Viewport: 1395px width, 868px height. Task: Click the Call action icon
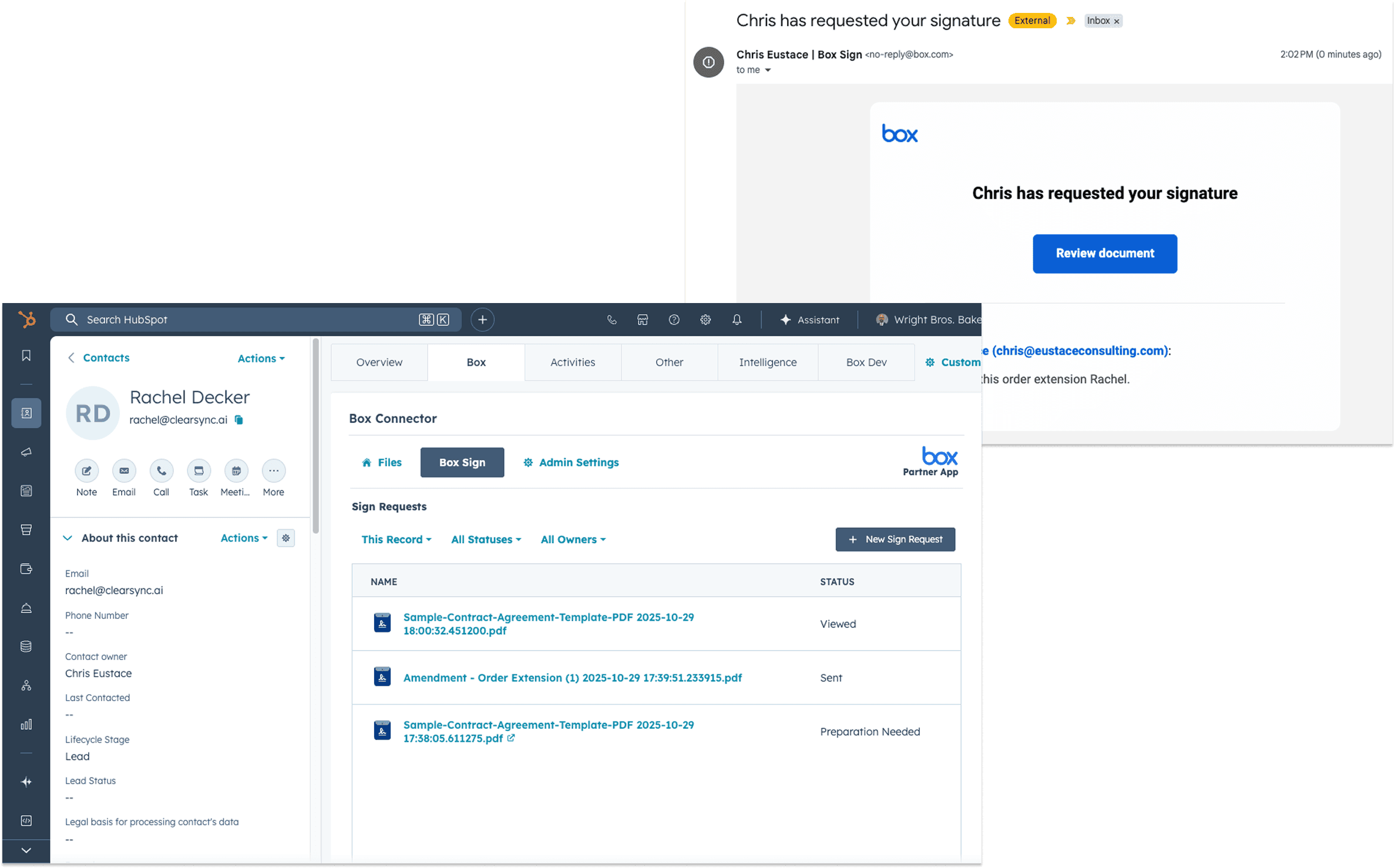point(161,470)
